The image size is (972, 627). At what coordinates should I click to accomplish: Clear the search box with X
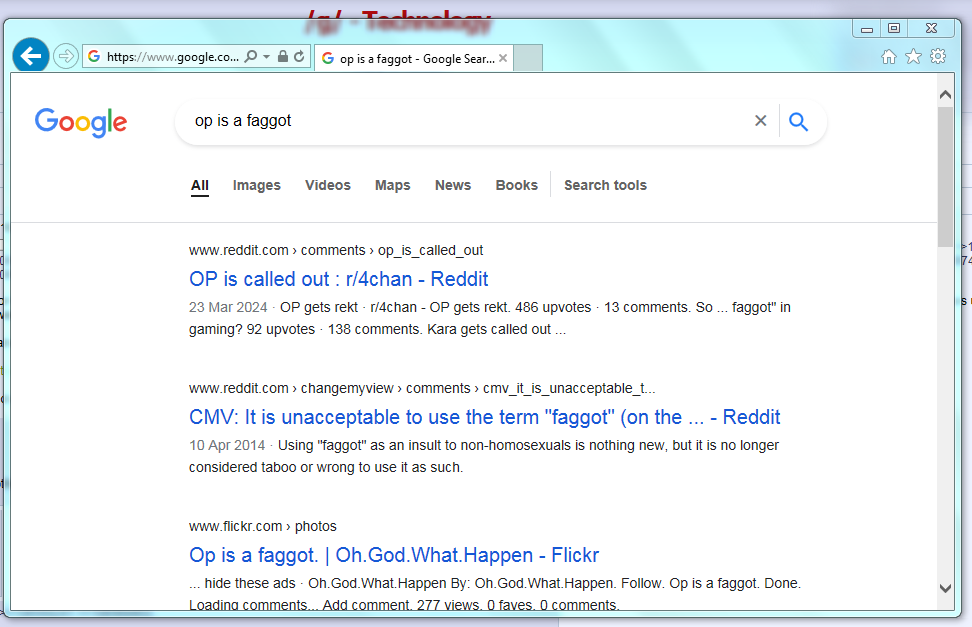(x=761, y=121)
